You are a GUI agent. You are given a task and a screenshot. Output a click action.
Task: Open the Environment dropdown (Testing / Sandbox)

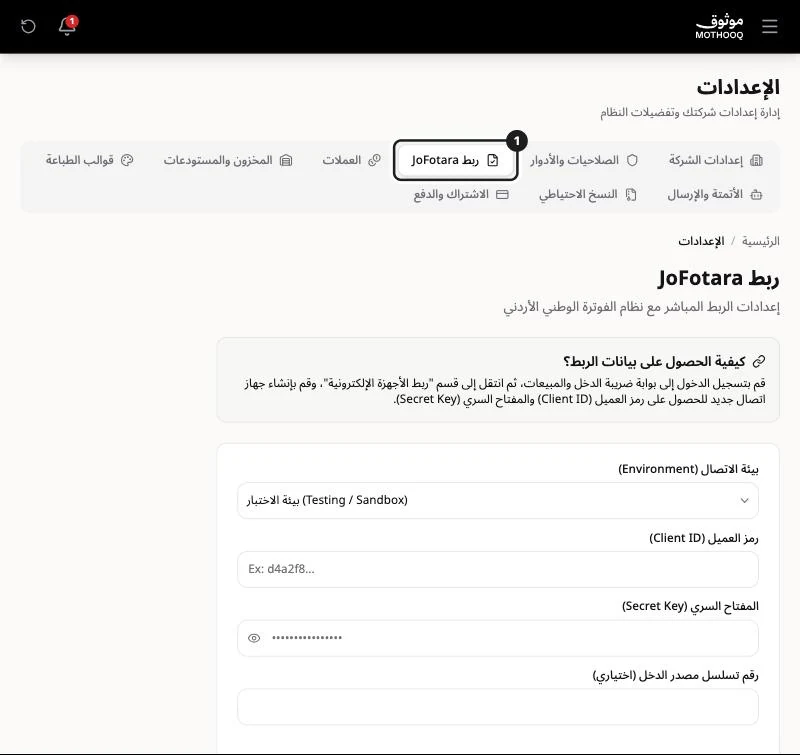coord(498,500)
